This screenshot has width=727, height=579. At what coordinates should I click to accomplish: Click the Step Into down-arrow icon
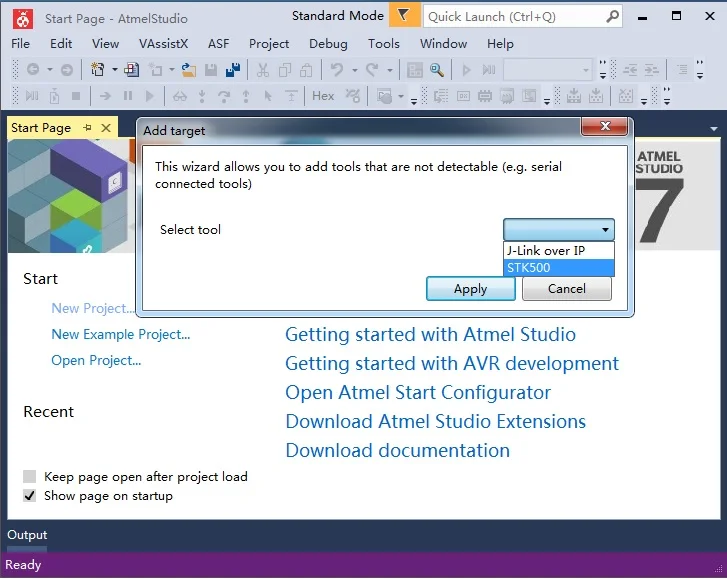(202, 96)
